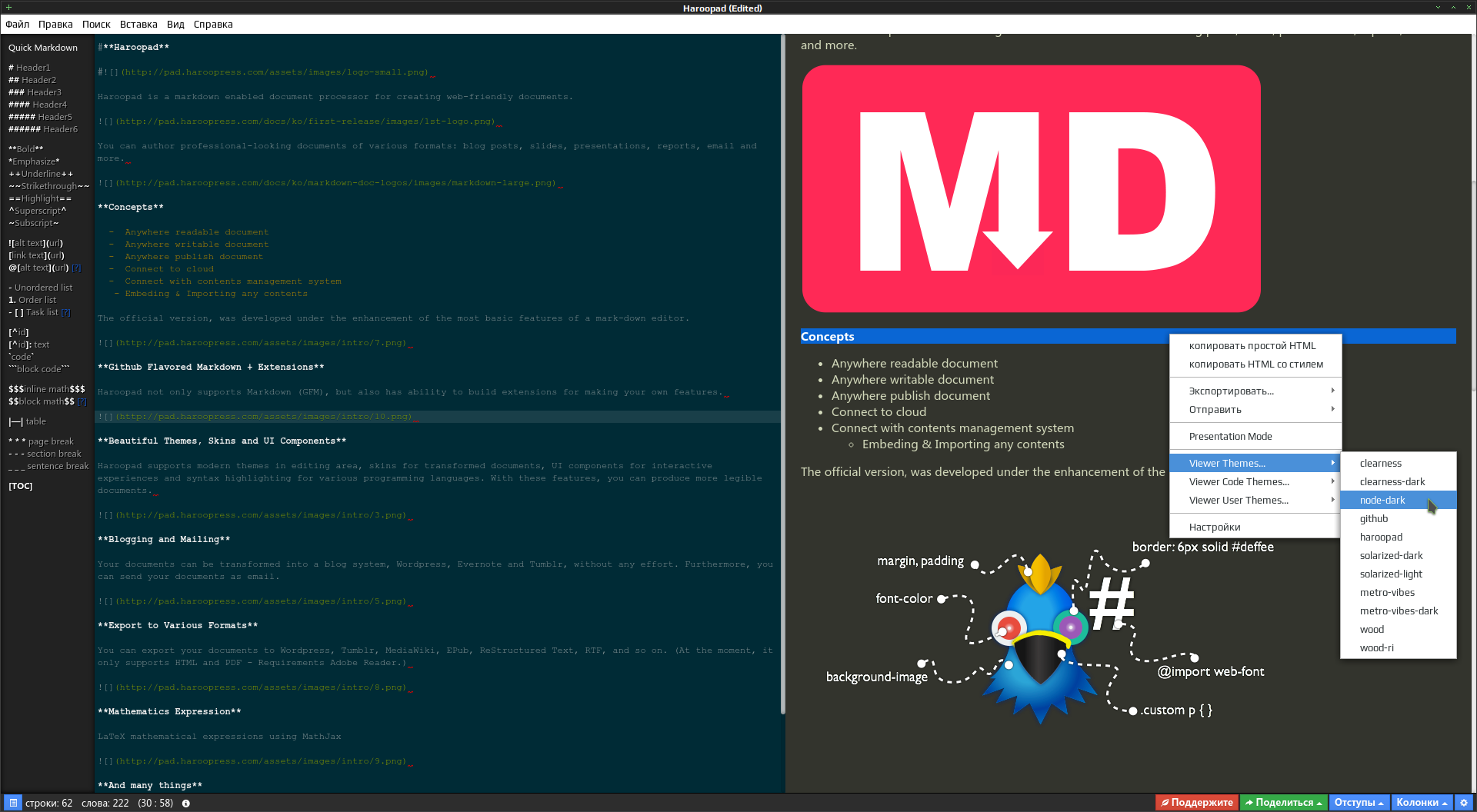The width and height of the screenshot is (1477, 812).
Task: Insert Header1 from Quick Markdown
Action: 29,68
